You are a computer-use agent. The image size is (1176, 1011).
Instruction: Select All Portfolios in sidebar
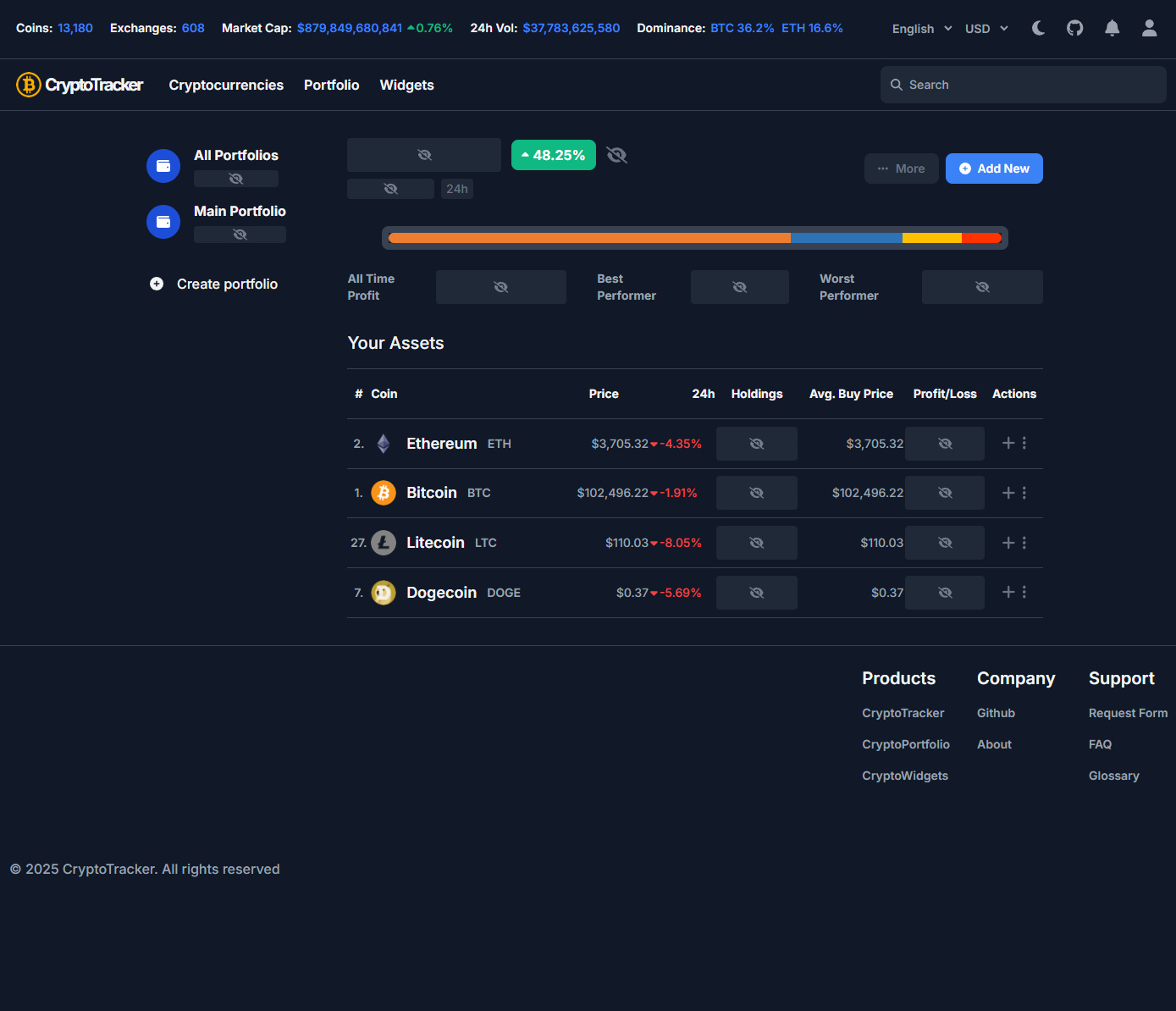click(x=236, y=155)
